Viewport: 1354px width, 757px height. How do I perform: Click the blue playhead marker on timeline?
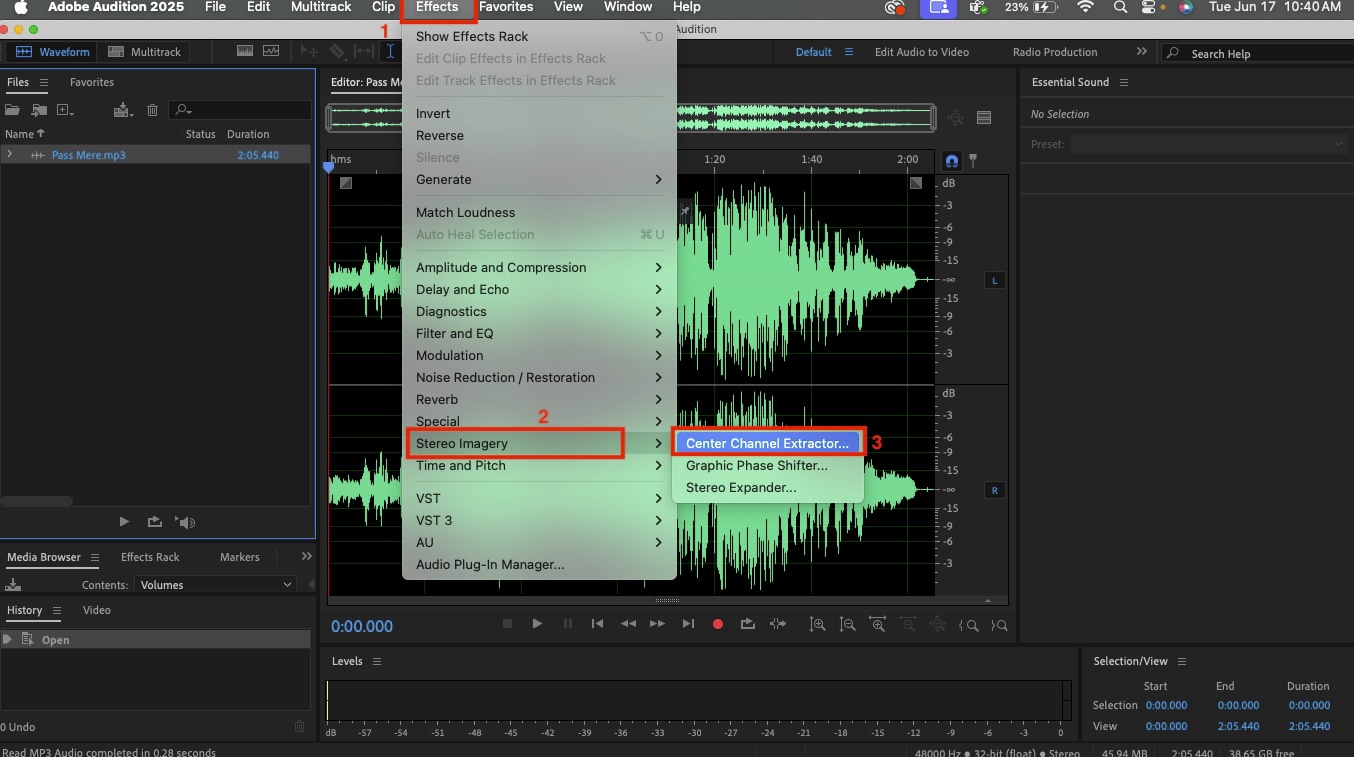pos(328,168)
